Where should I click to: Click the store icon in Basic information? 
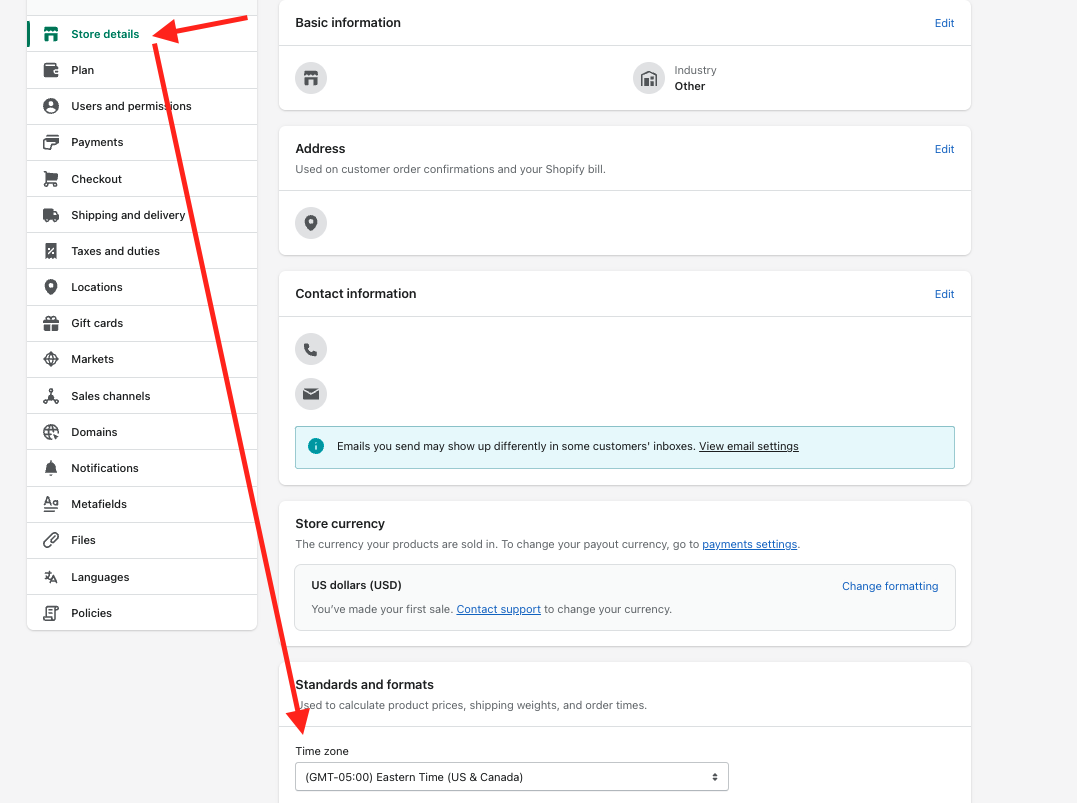(311, 78)
